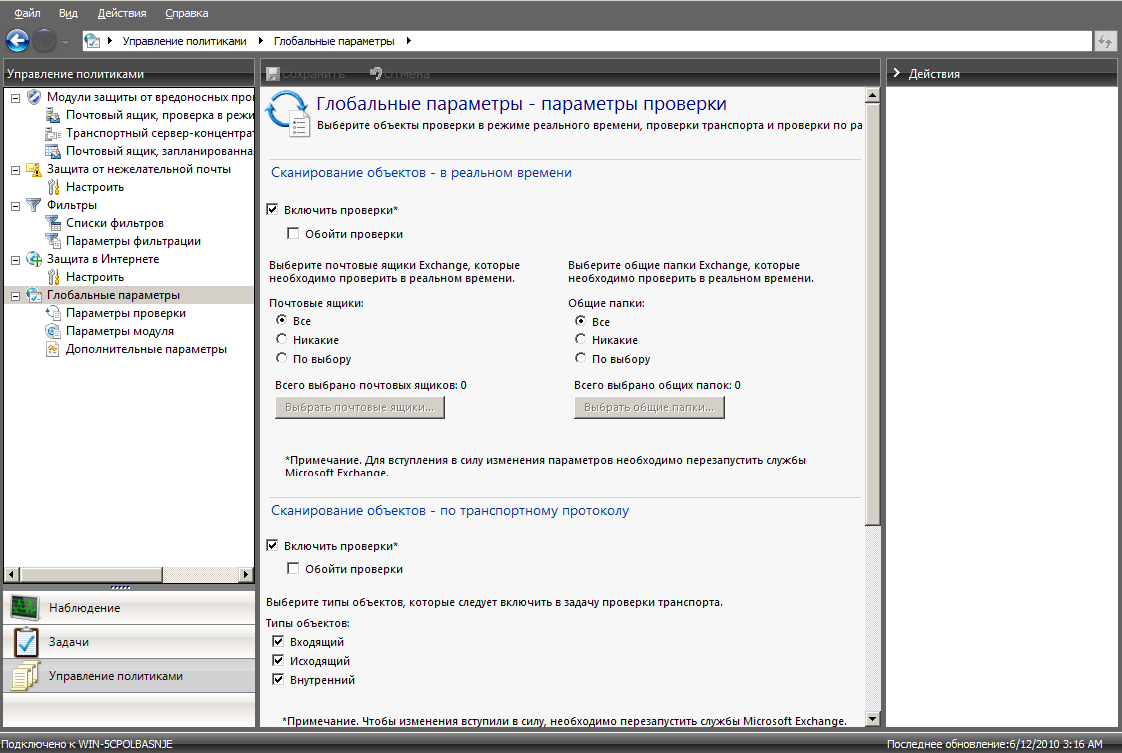Click the Глобальные параметры tree icon
The image size is (1122, 753).
coord(34,295)
